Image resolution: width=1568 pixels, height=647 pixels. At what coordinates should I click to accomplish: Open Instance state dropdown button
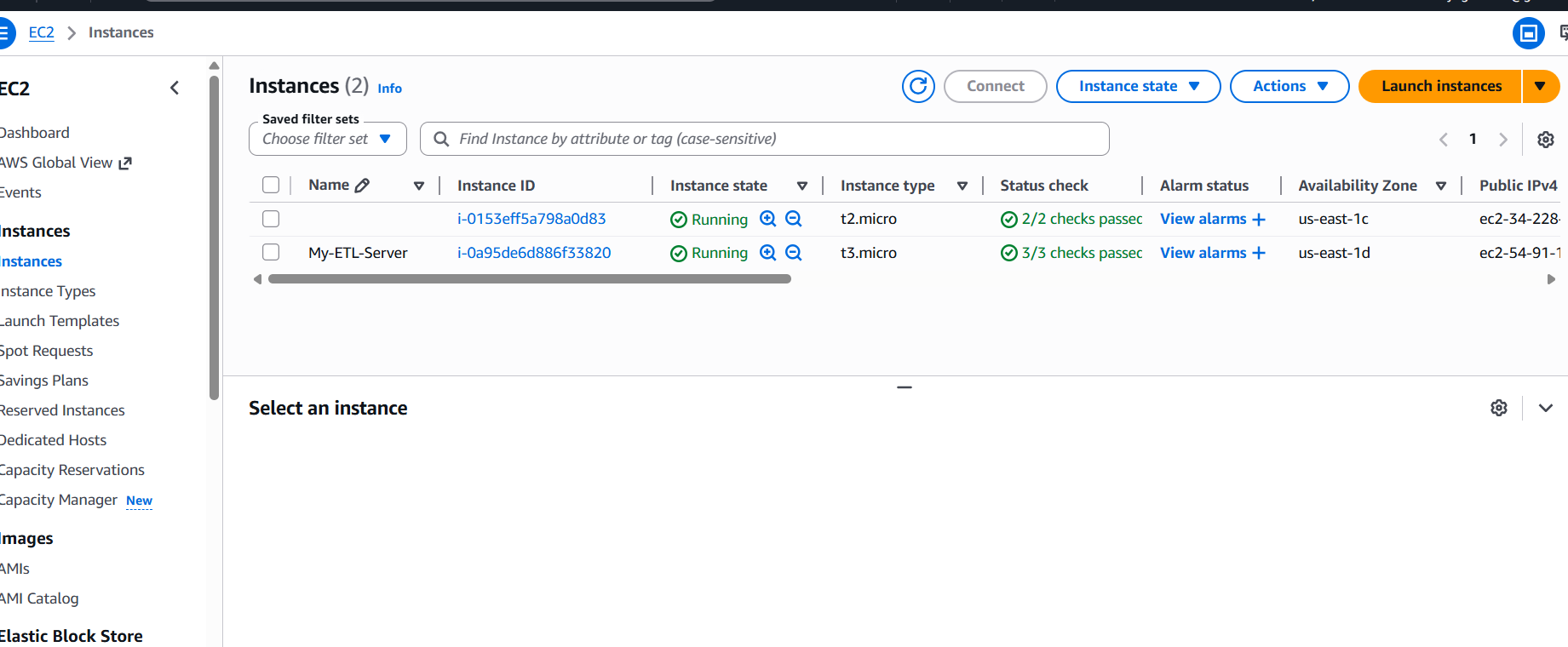tap(1138, 86)
